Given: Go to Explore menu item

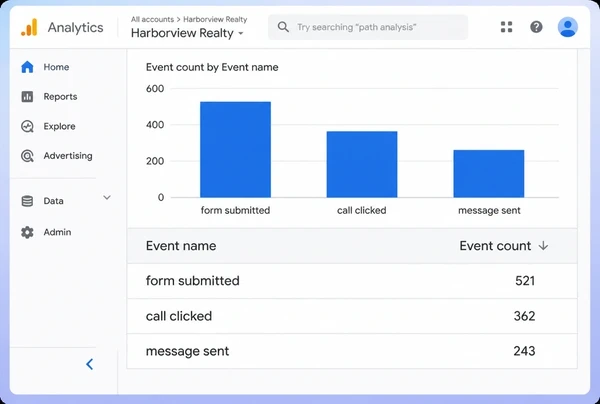Looking at the screenshot, I should coord(59,126).
